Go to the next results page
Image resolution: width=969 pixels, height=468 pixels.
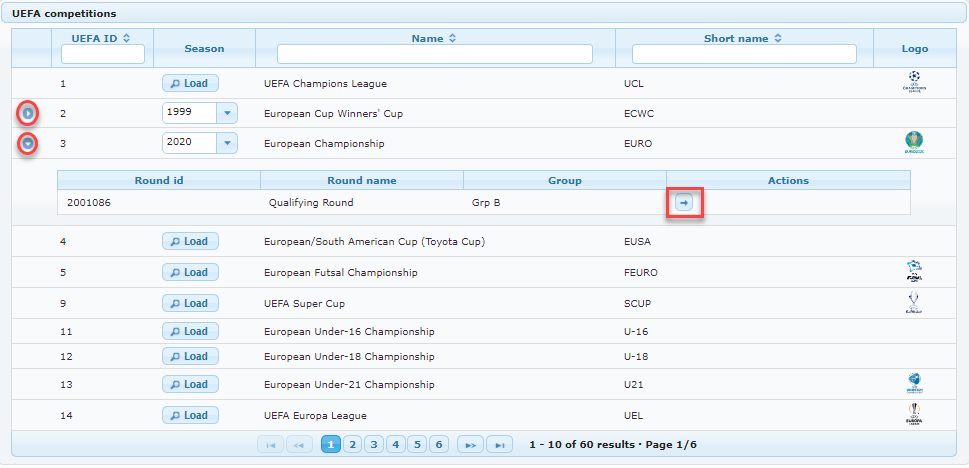[470, 444]
